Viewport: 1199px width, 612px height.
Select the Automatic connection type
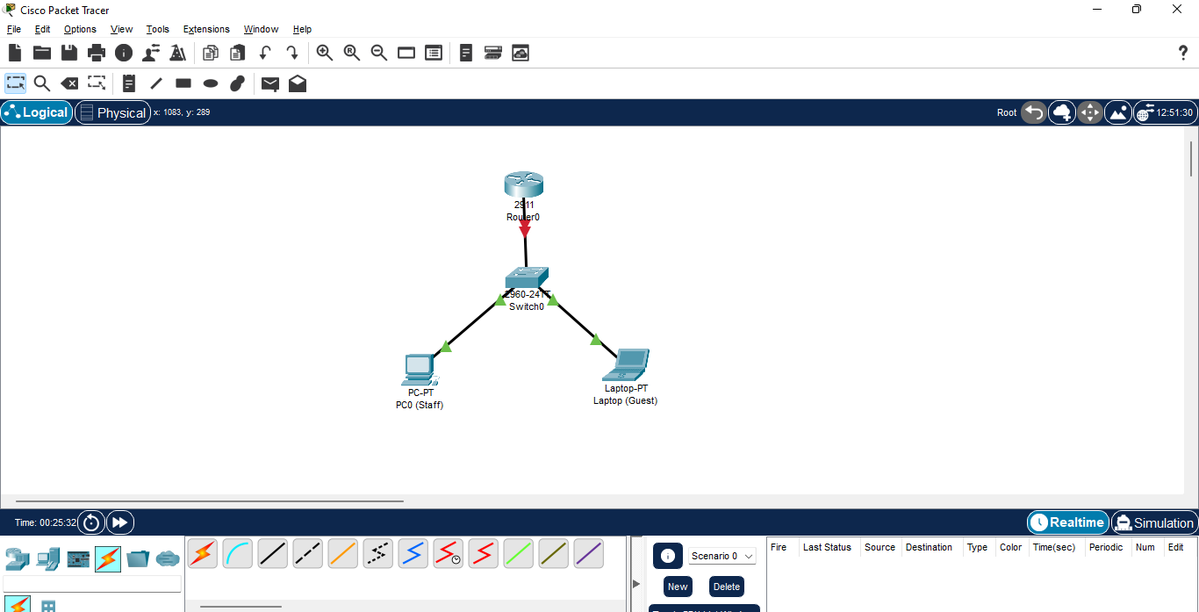202,553
